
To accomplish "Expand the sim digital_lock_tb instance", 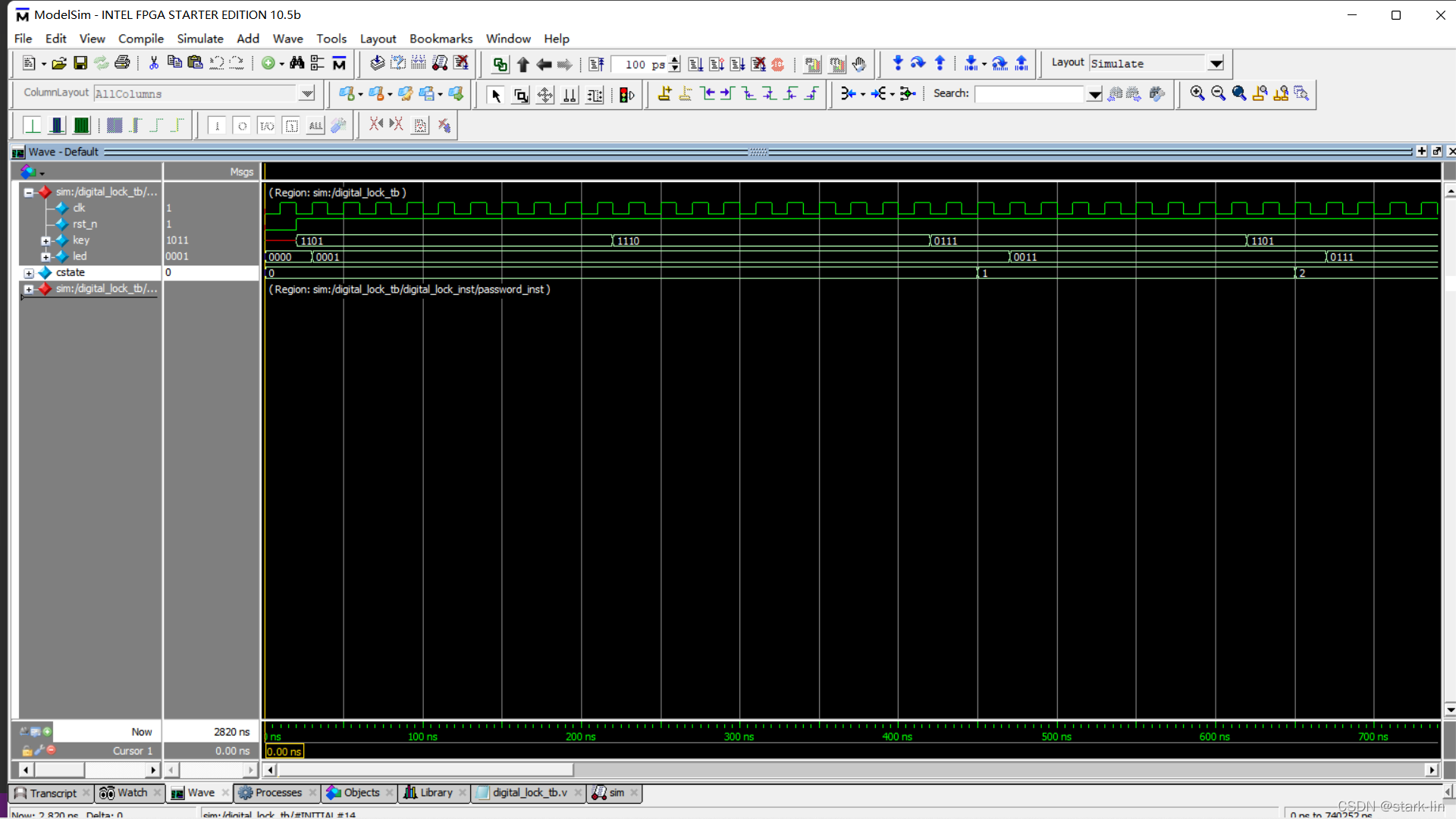I will pyautogui.click(x=29, y=289).
